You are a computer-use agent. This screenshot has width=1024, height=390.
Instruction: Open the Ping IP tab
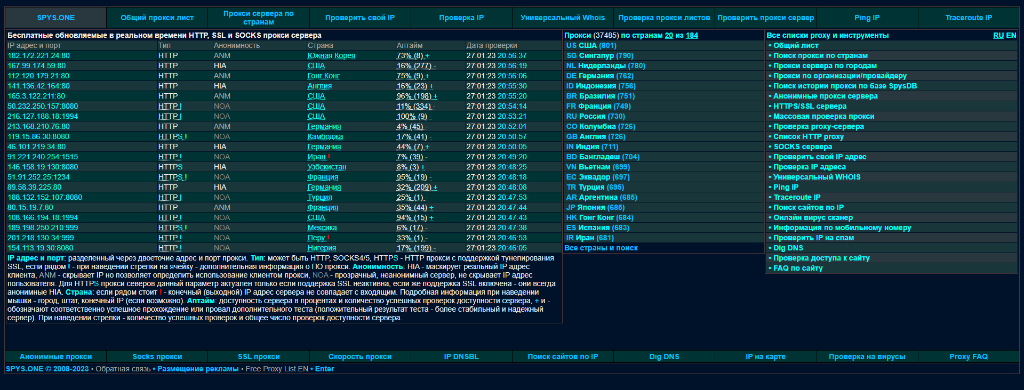867,18
